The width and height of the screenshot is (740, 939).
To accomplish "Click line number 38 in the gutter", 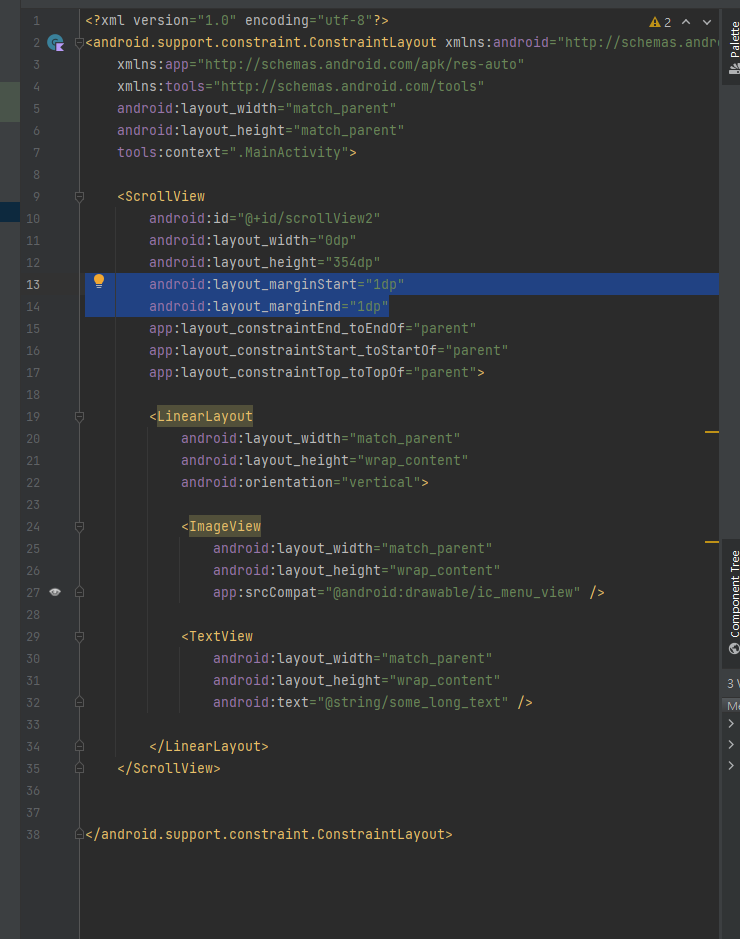I will [33, 834].
